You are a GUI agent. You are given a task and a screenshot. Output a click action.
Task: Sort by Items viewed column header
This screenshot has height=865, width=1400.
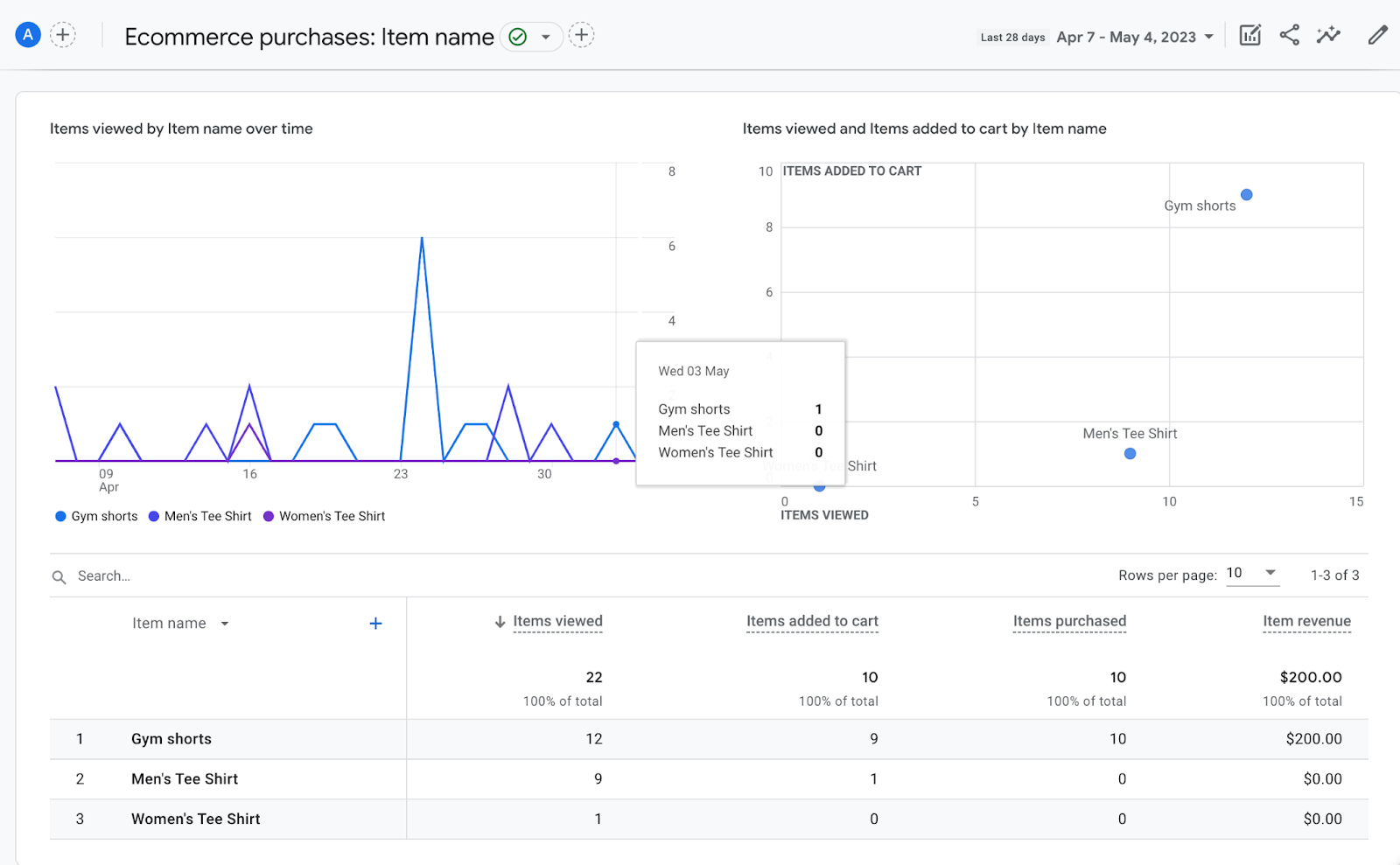(x=557, y=622)
